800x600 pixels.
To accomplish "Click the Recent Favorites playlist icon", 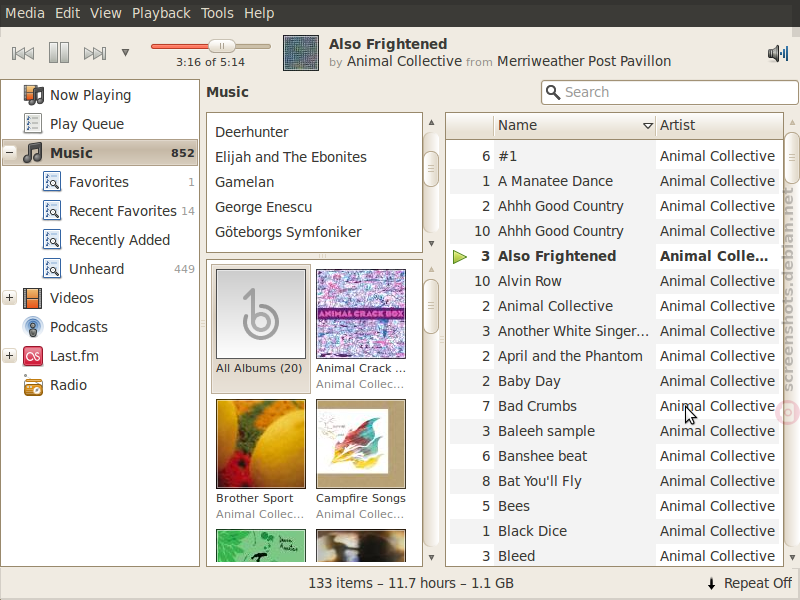I will click(52, 211).
